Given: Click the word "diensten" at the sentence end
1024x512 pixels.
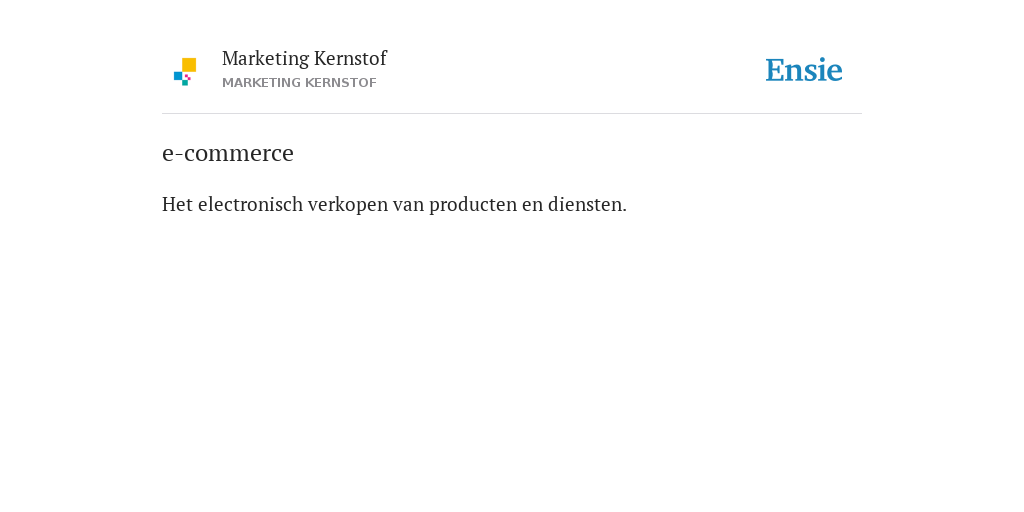Looking at the screenshot, I should [x=584, y=204].
